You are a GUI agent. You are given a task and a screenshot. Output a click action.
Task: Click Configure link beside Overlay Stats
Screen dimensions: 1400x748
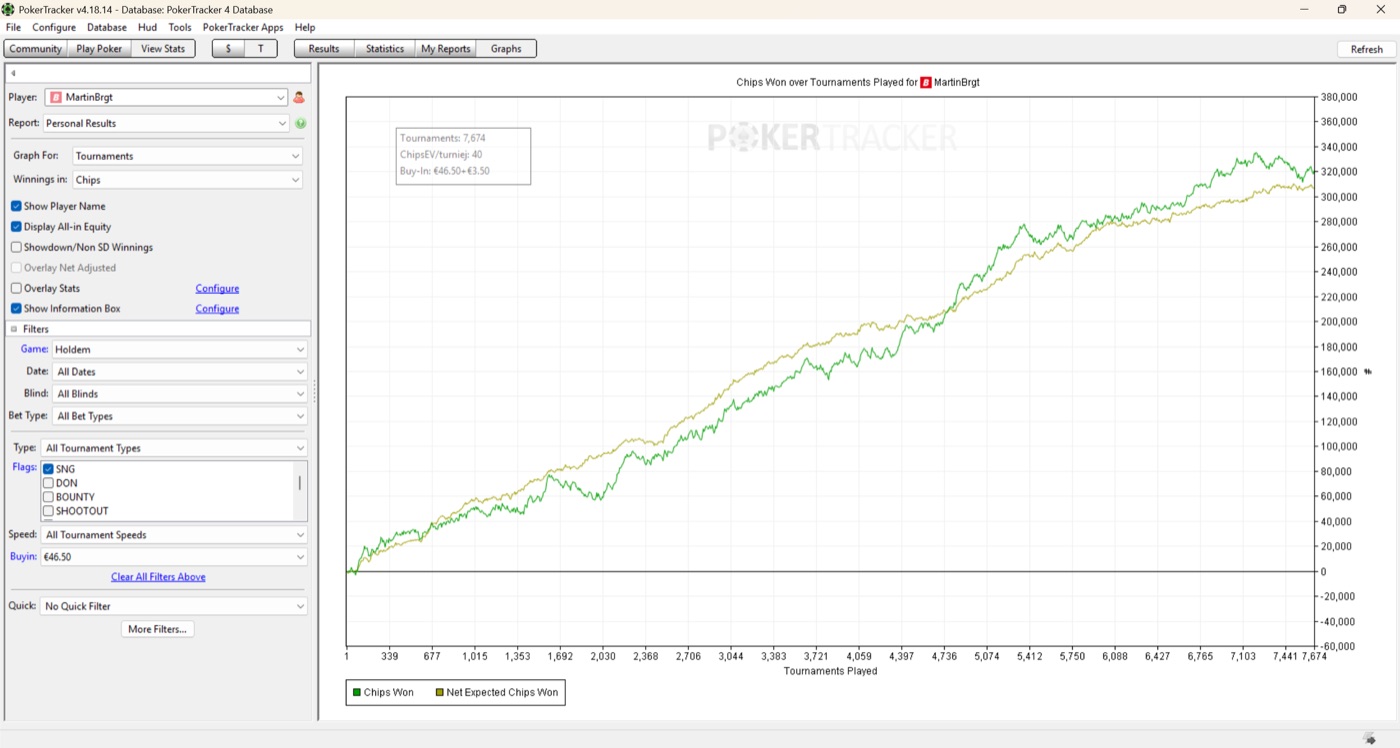tap(217, 289)
